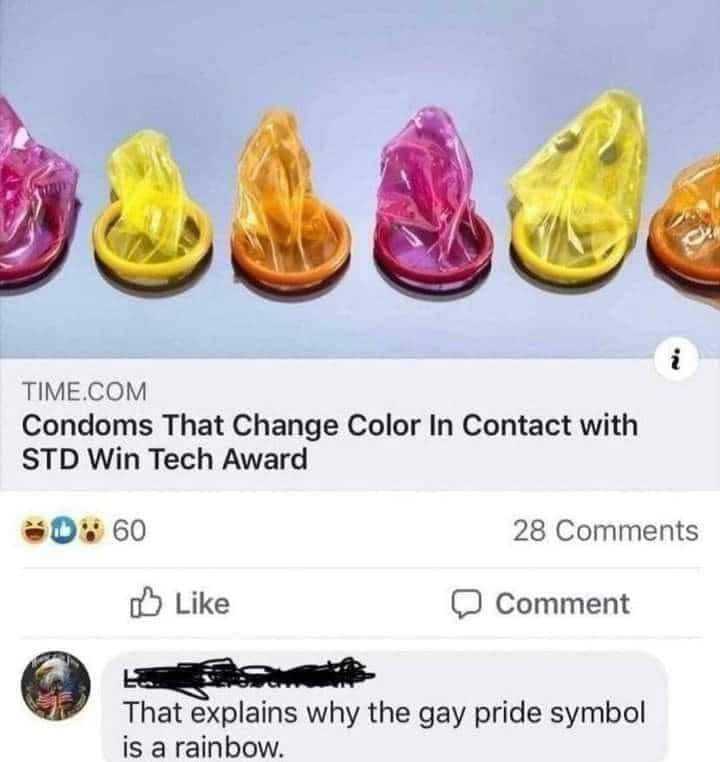Open the laughing Haha reaction emoji
Screen dimensions: 720x762
tap(34, 530)
